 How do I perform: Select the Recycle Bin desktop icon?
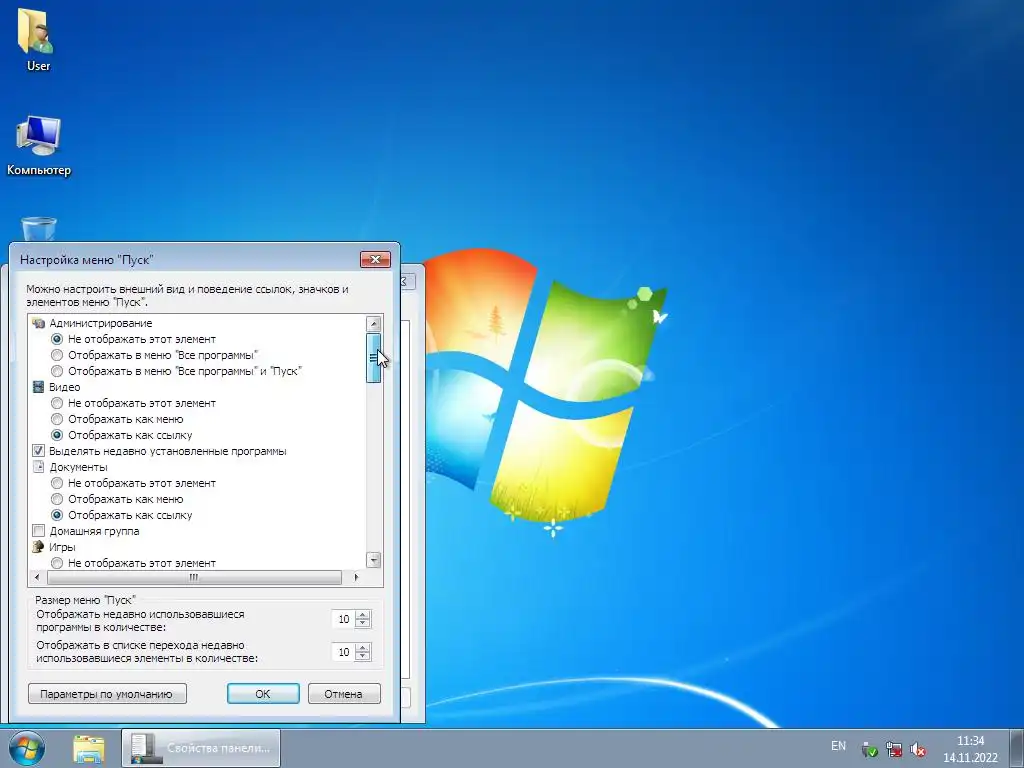tap(39, 229)
